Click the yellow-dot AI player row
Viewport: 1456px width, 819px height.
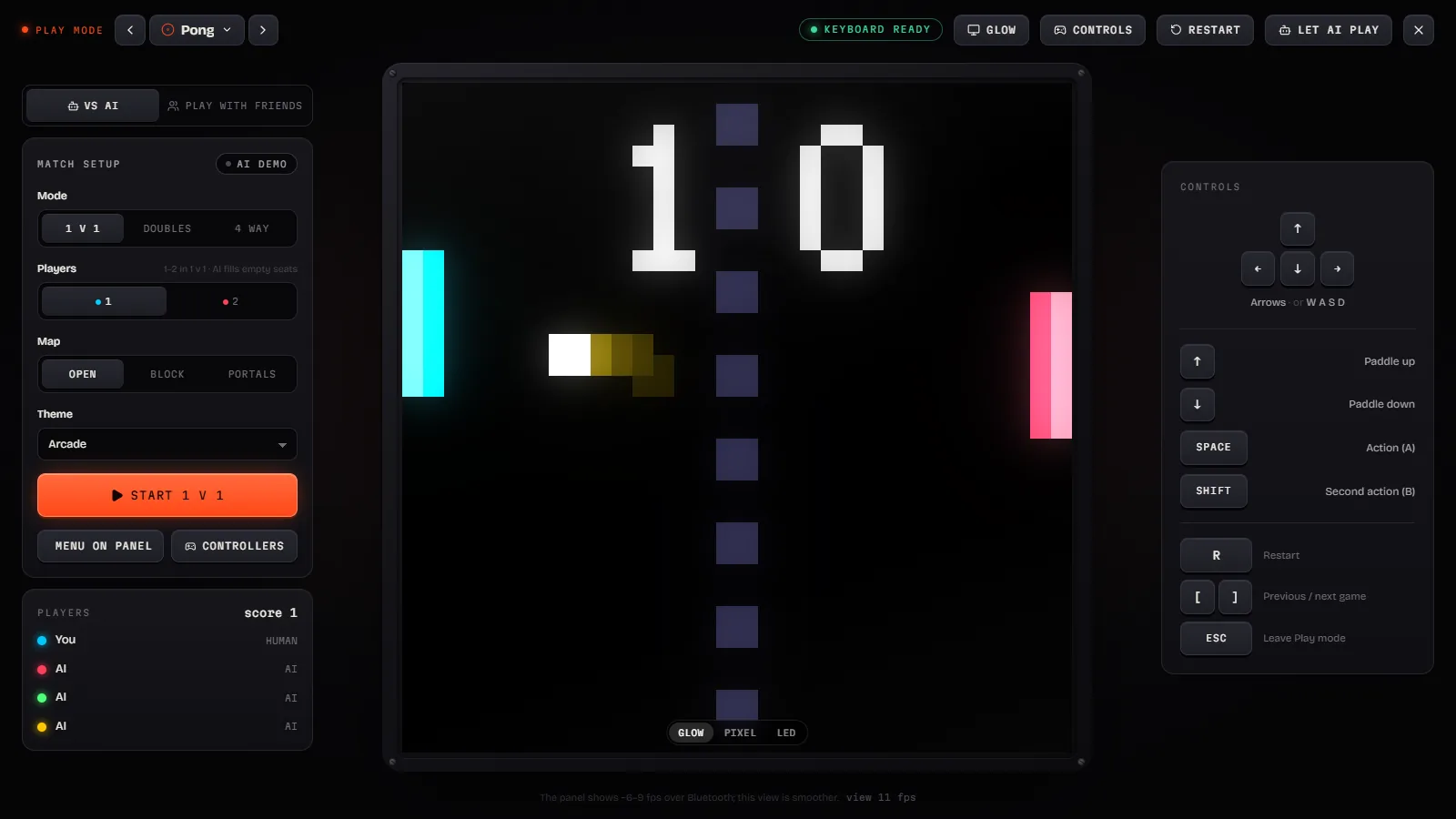(167, 726)
